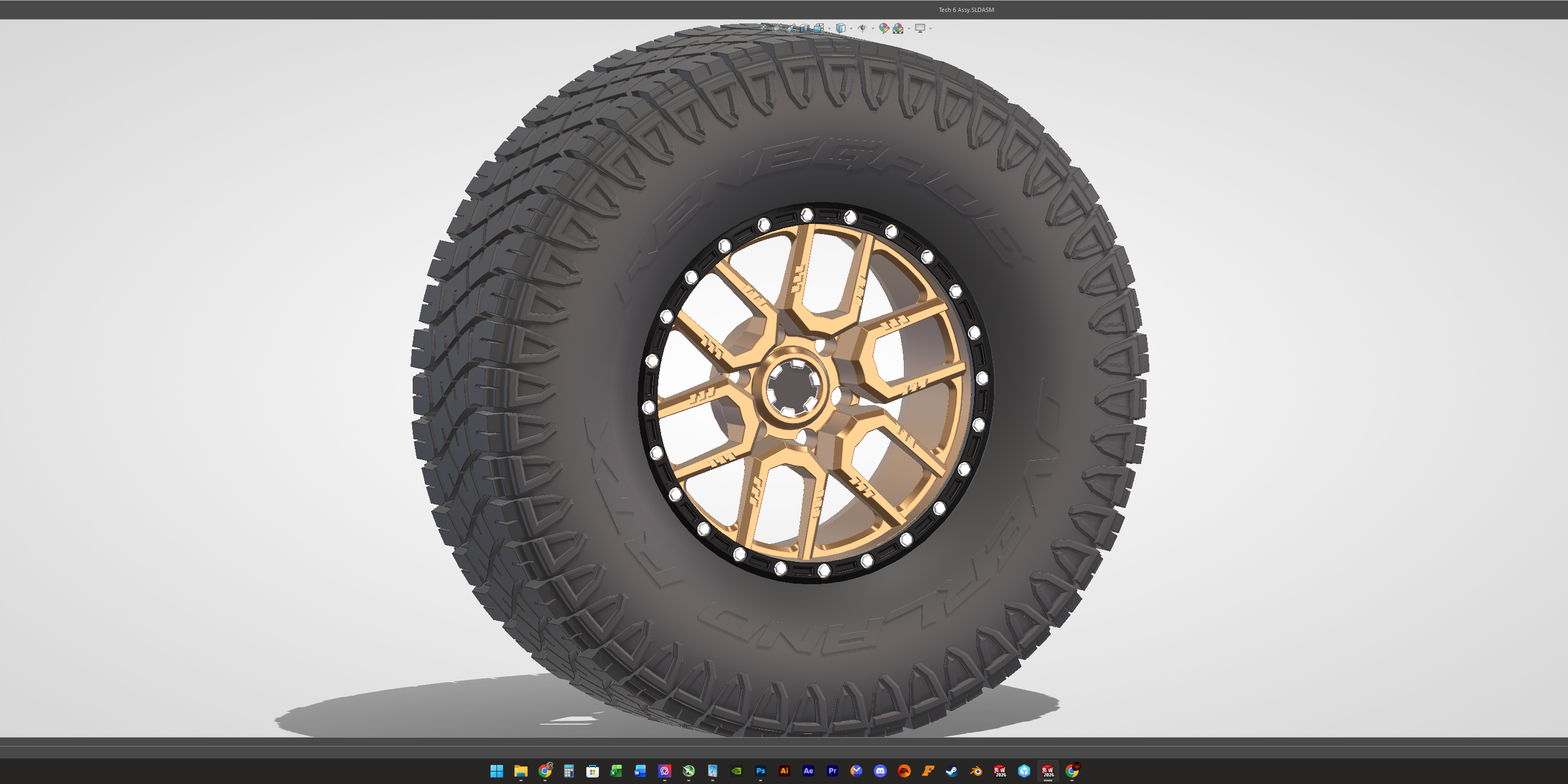Open Chrome with the profile photo badge

tap(545, 771)
